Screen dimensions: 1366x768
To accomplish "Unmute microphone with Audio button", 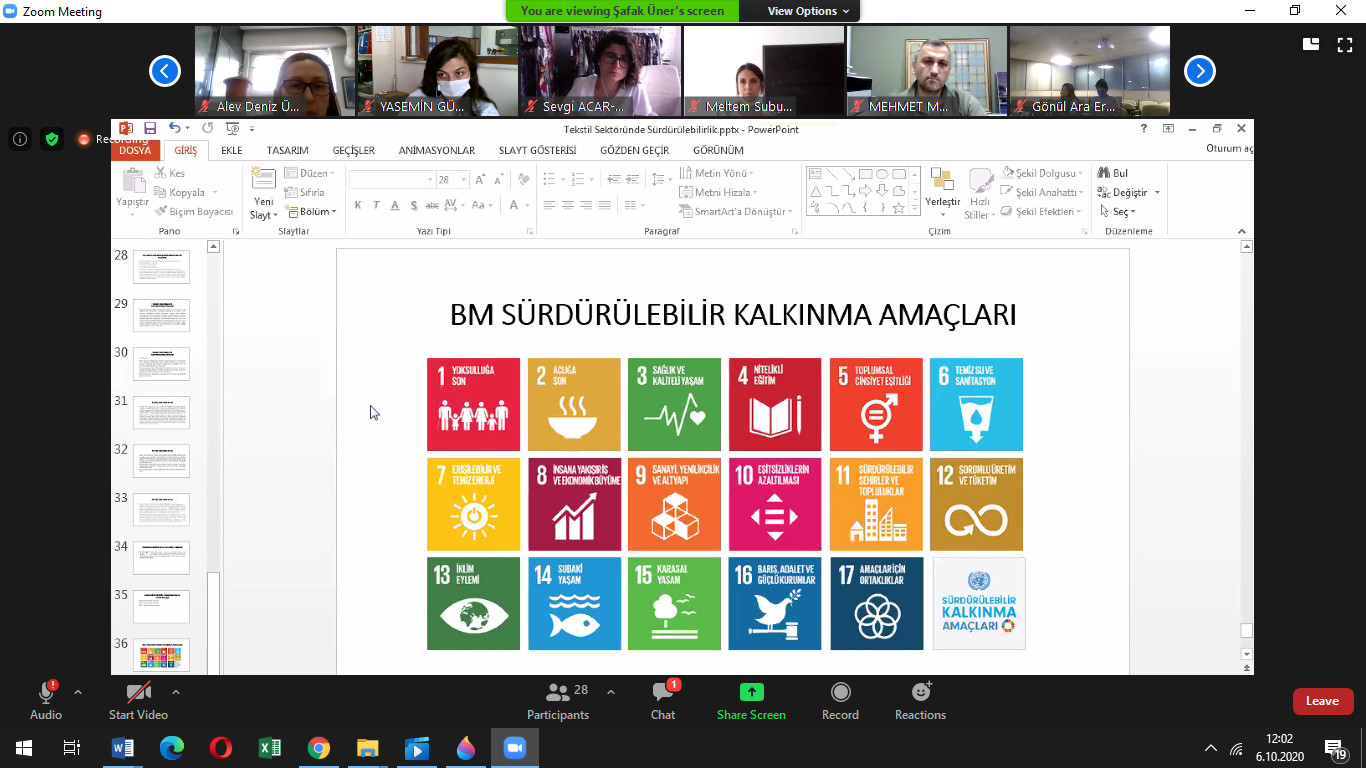I will coord(46,701).
